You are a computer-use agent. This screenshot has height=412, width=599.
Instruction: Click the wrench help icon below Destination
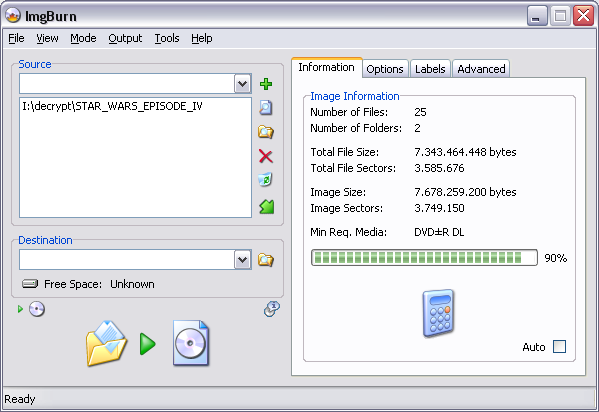pos(272,309)
